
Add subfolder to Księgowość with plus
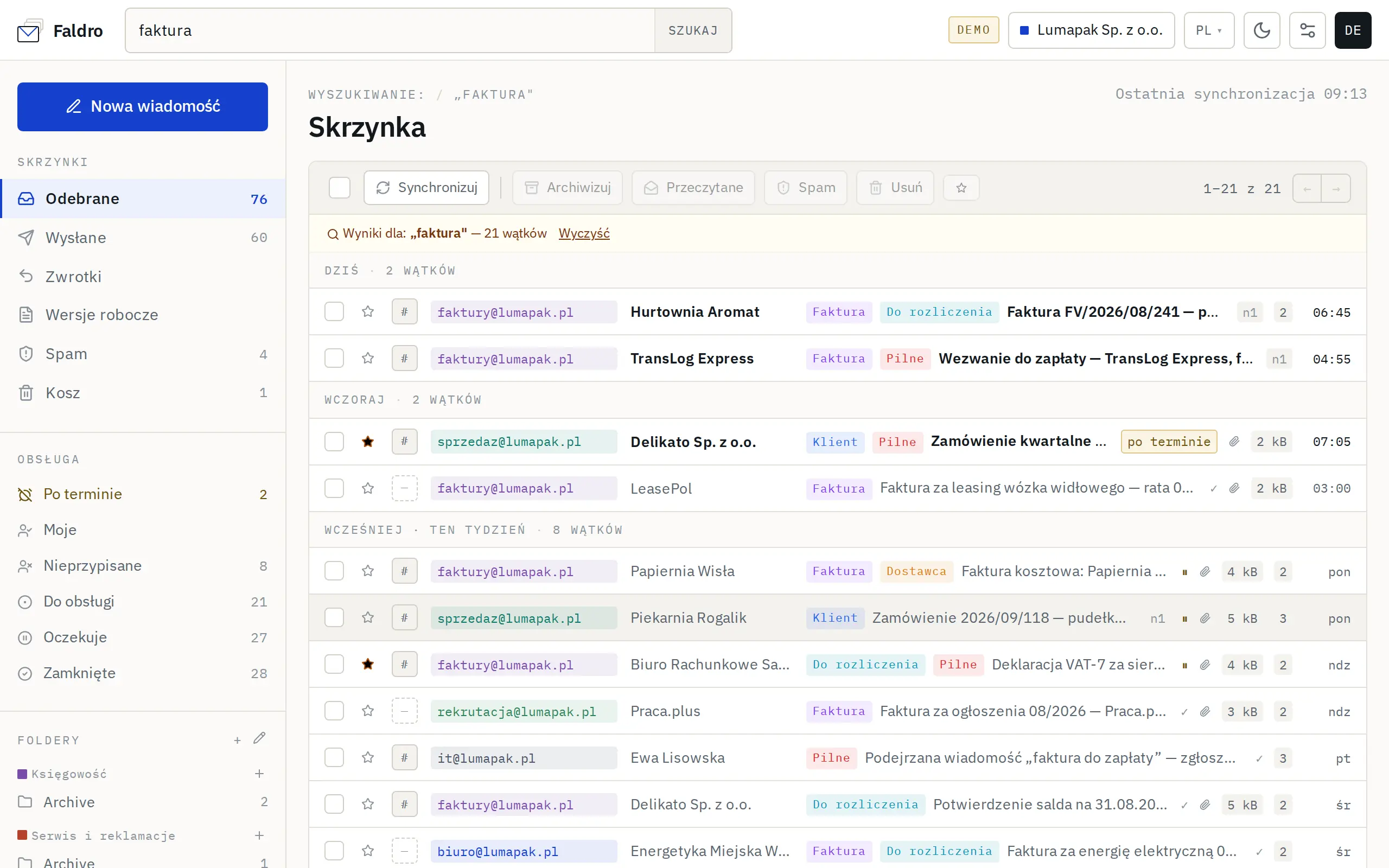tap(259, 774)
